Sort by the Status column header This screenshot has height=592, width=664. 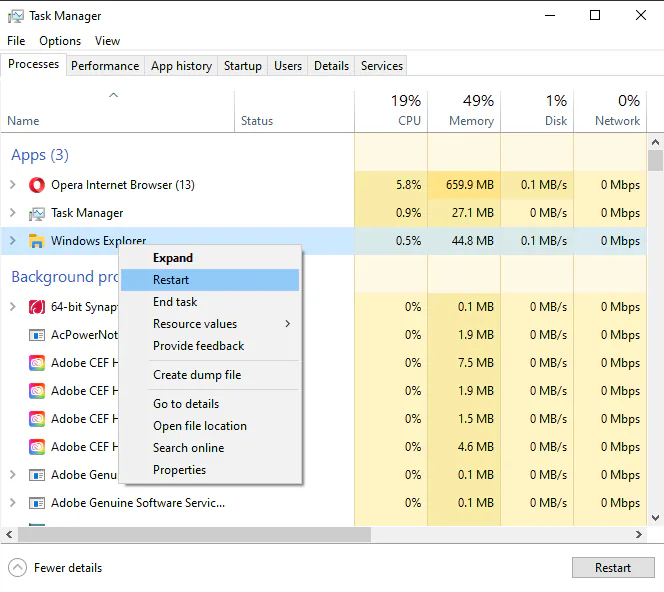pyautogui.click(x=294, y=112)
